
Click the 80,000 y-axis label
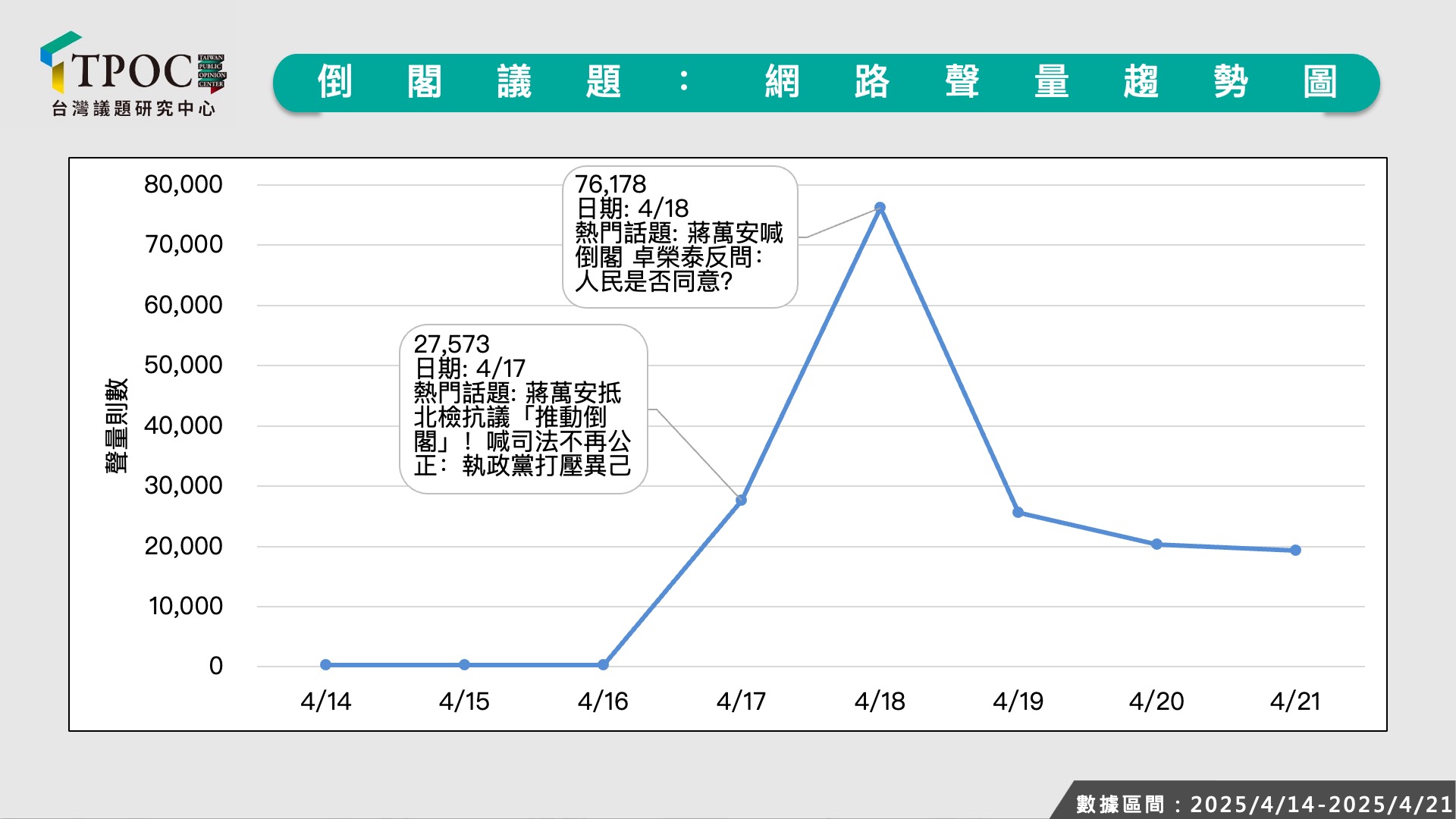click(183, 184)
